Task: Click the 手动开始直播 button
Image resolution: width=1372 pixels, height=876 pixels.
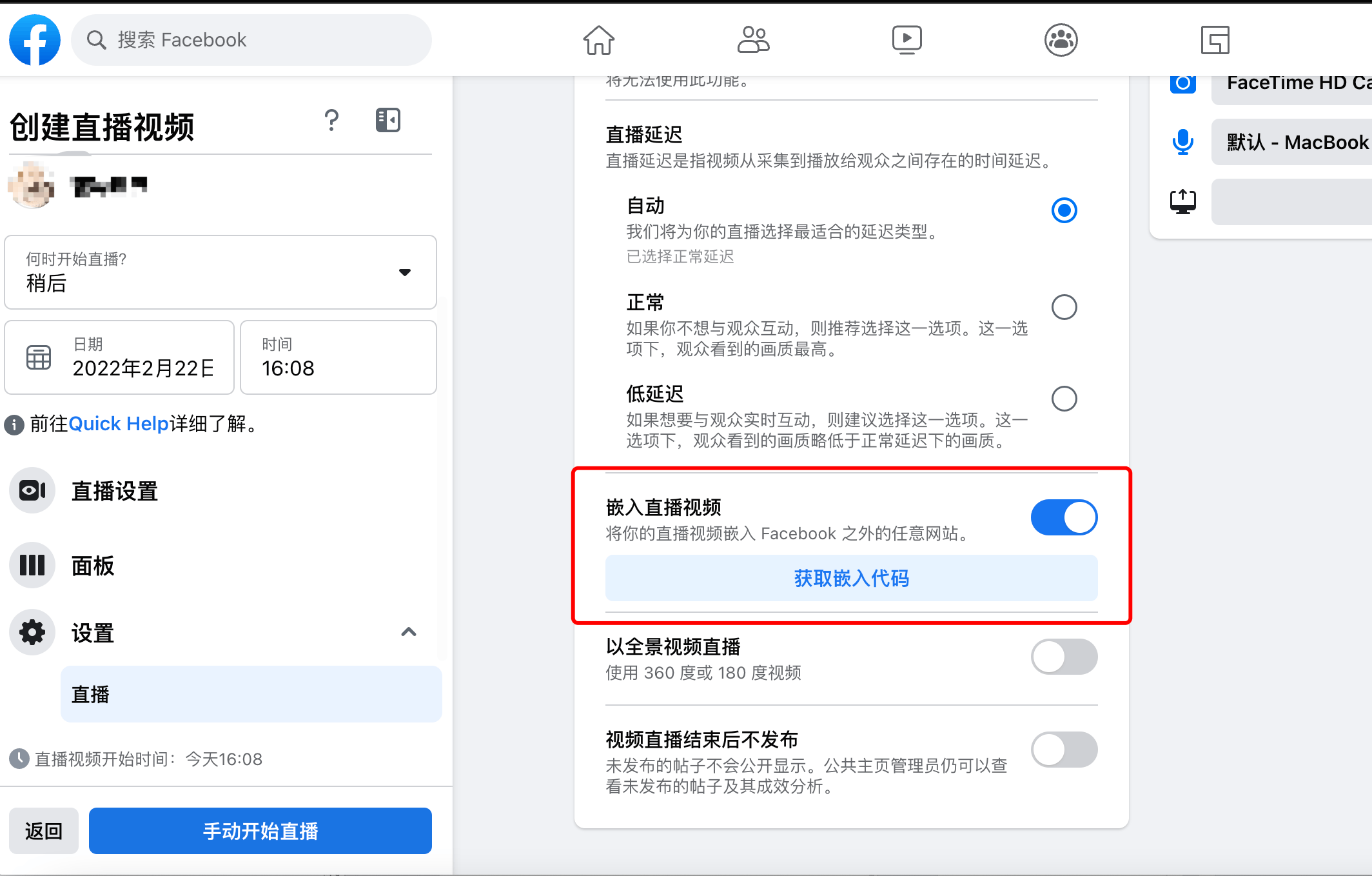Action: (260, 831)
